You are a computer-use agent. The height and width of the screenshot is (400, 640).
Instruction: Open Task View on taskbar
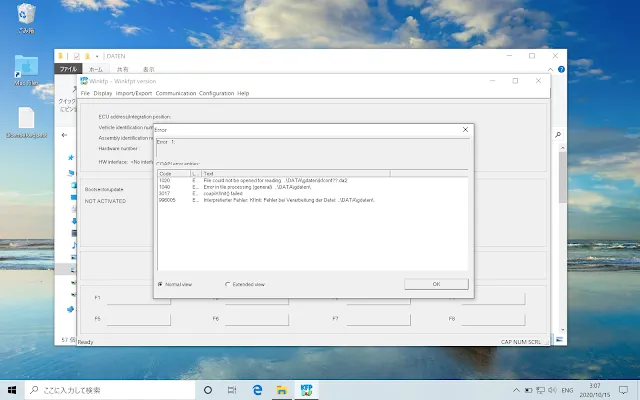point(232,390)
